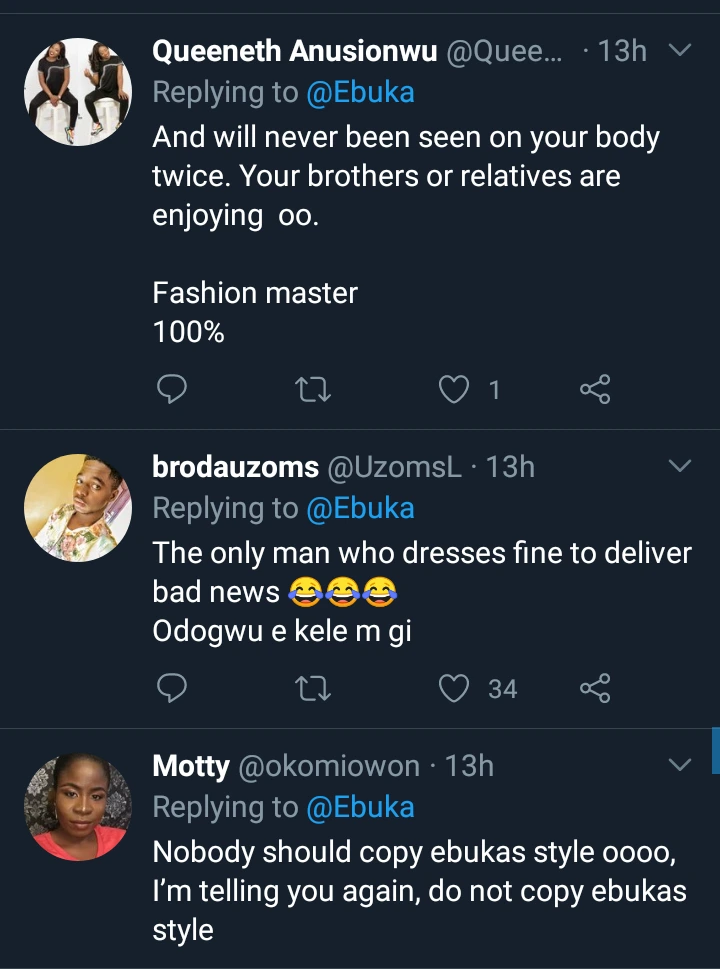
Task: Reply to Queeneth Anusionwu's tweet
Action: coord(173,389)
